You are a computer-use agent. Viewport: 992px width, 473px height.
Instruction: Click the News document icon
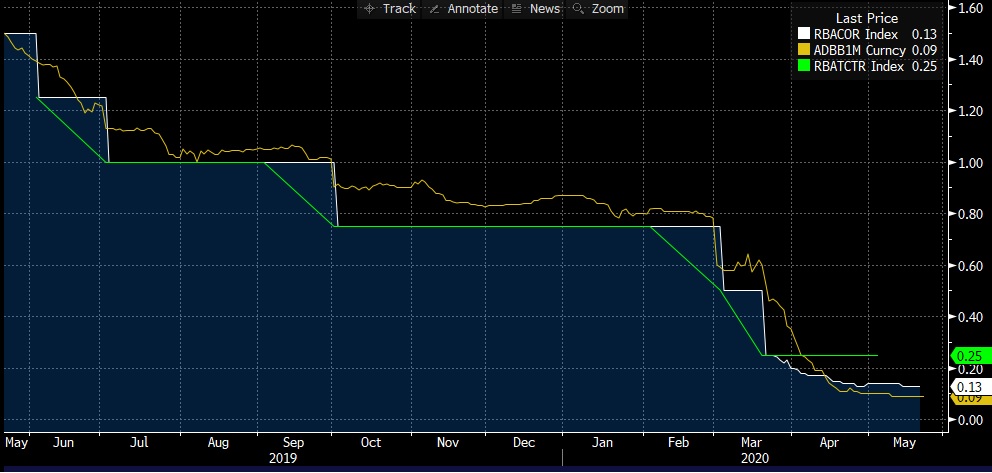(517, 9)
